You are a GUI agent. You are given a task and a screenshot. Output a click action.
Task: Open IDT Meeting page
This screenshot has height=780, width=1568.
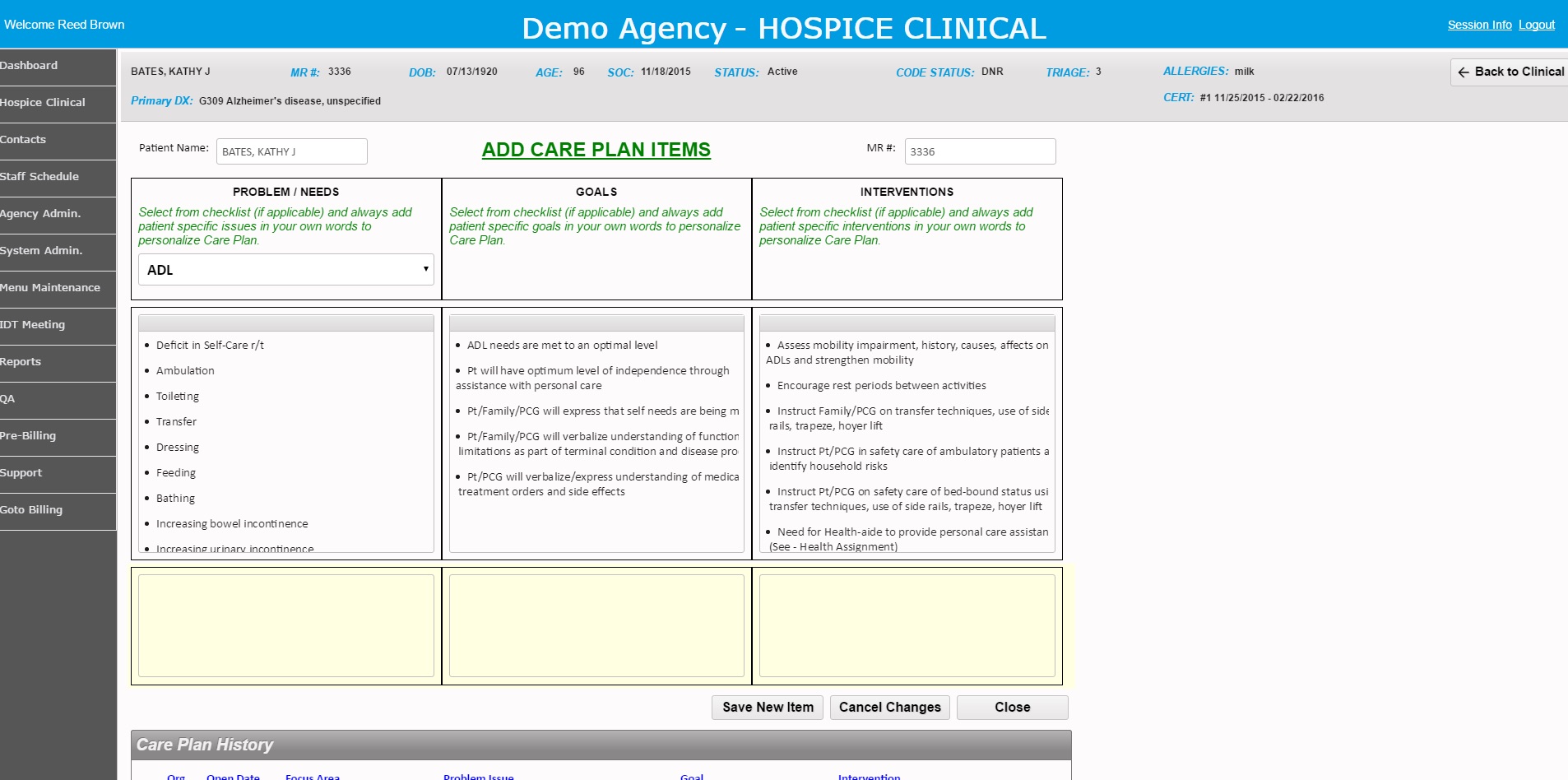tap(58, 325)
